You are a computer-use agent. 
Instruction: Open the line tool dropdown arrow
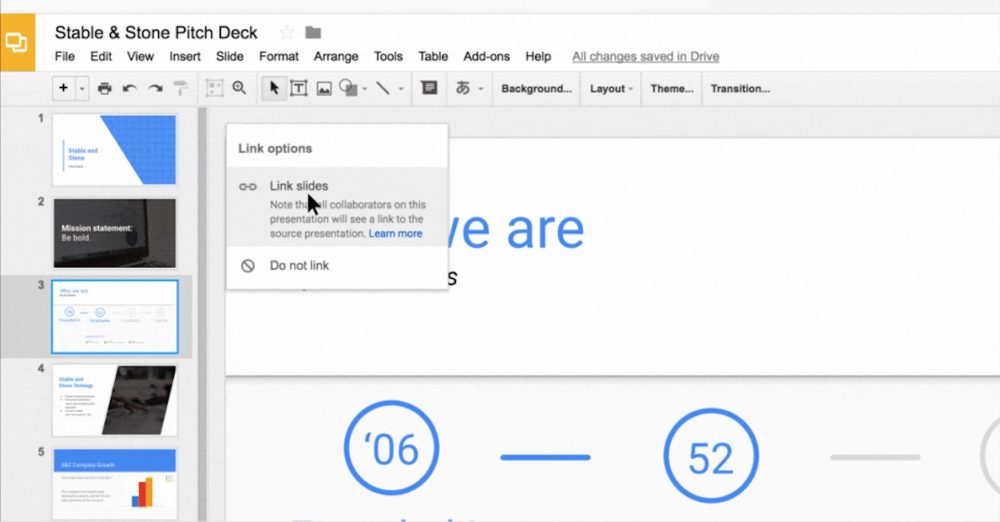[401, 88]
